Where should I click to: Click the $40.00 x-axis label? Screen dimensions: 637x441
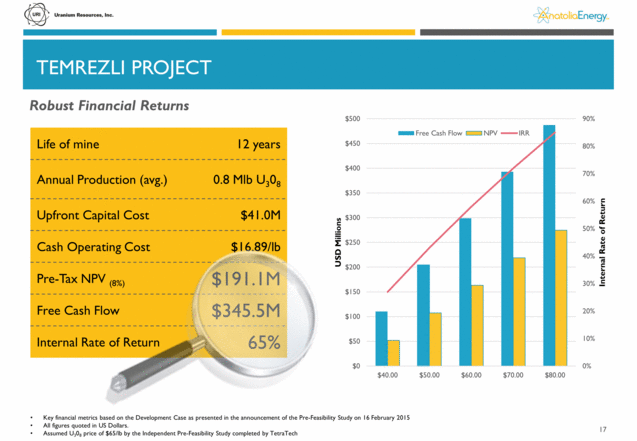coord(388,375)
